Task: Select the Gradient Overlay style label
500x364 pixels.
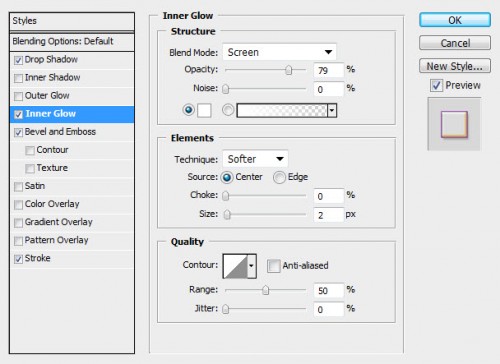Action: pos(59,222)
